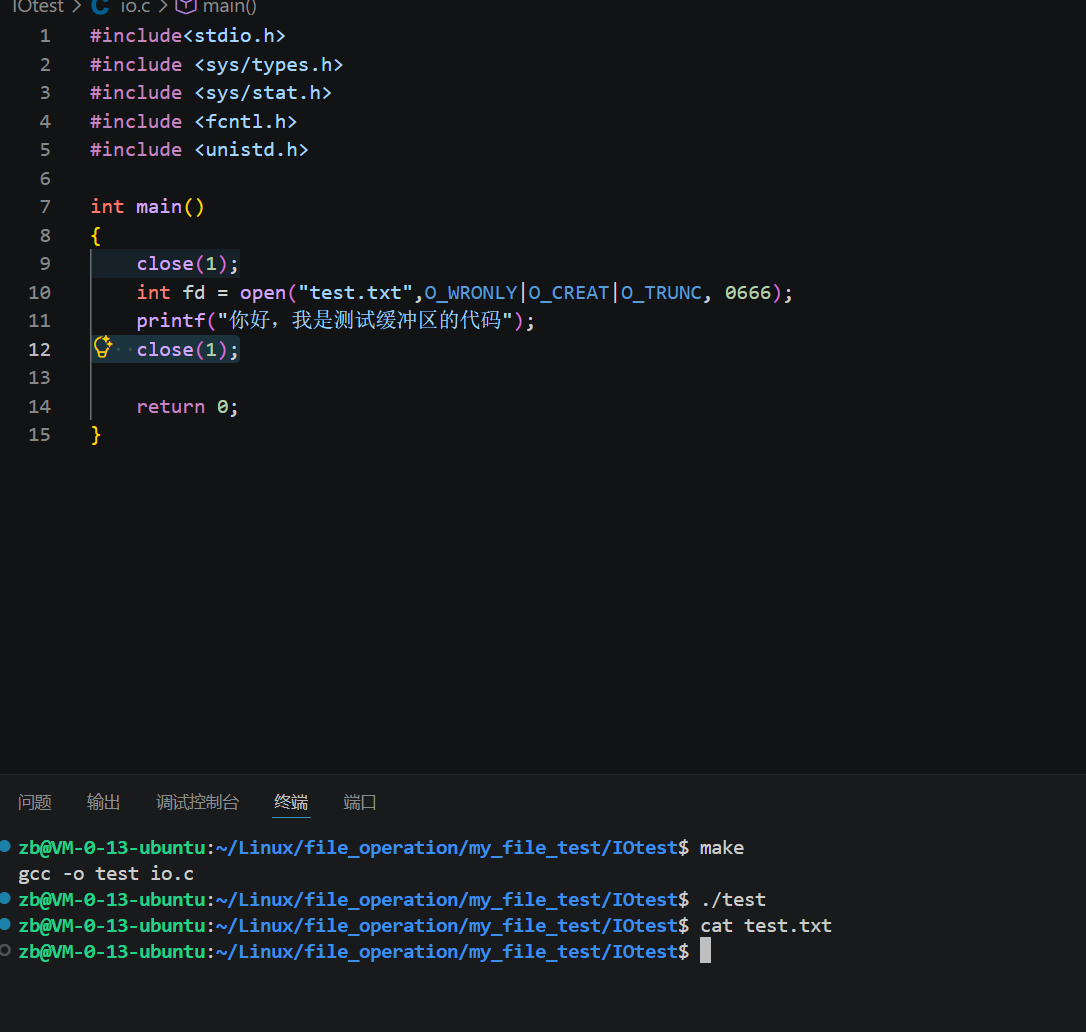Click the make command in terminal
This screenshot has width=1086, height=1032.
722,848
